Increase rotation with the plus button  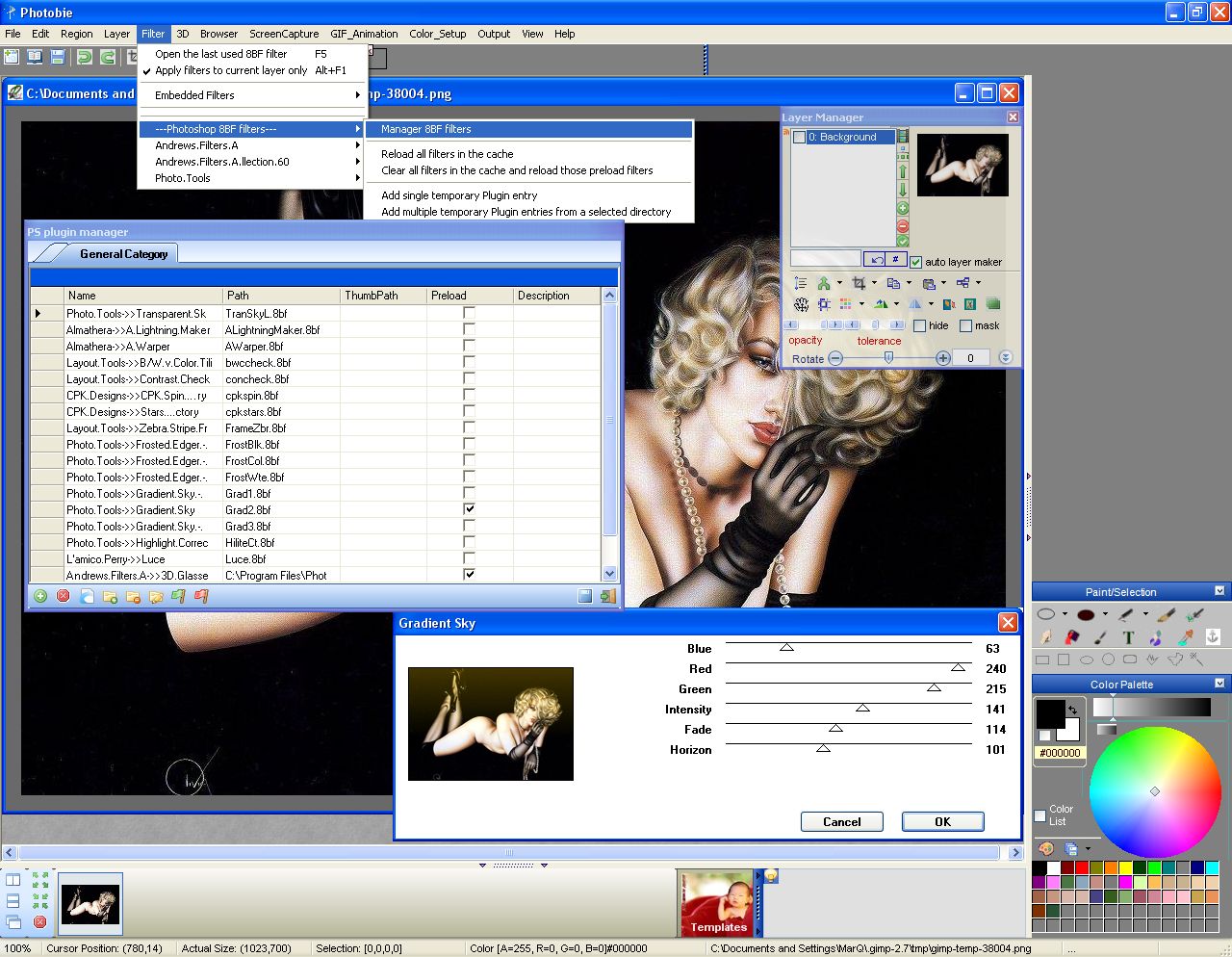(x=943, y=358)
